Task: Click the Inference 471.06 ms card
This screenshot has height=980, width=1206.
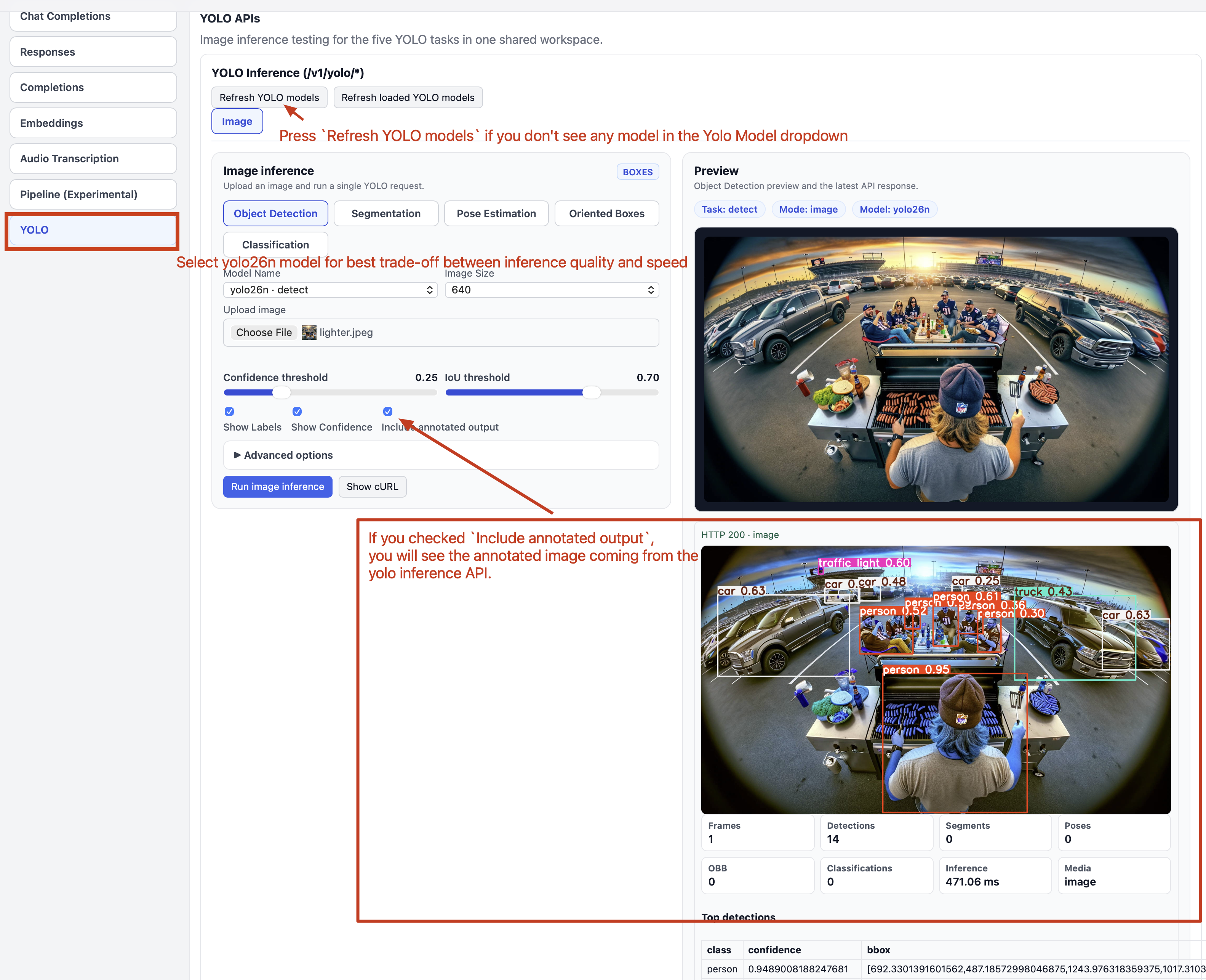Action: pyautogui.click(x=995, y=876)
